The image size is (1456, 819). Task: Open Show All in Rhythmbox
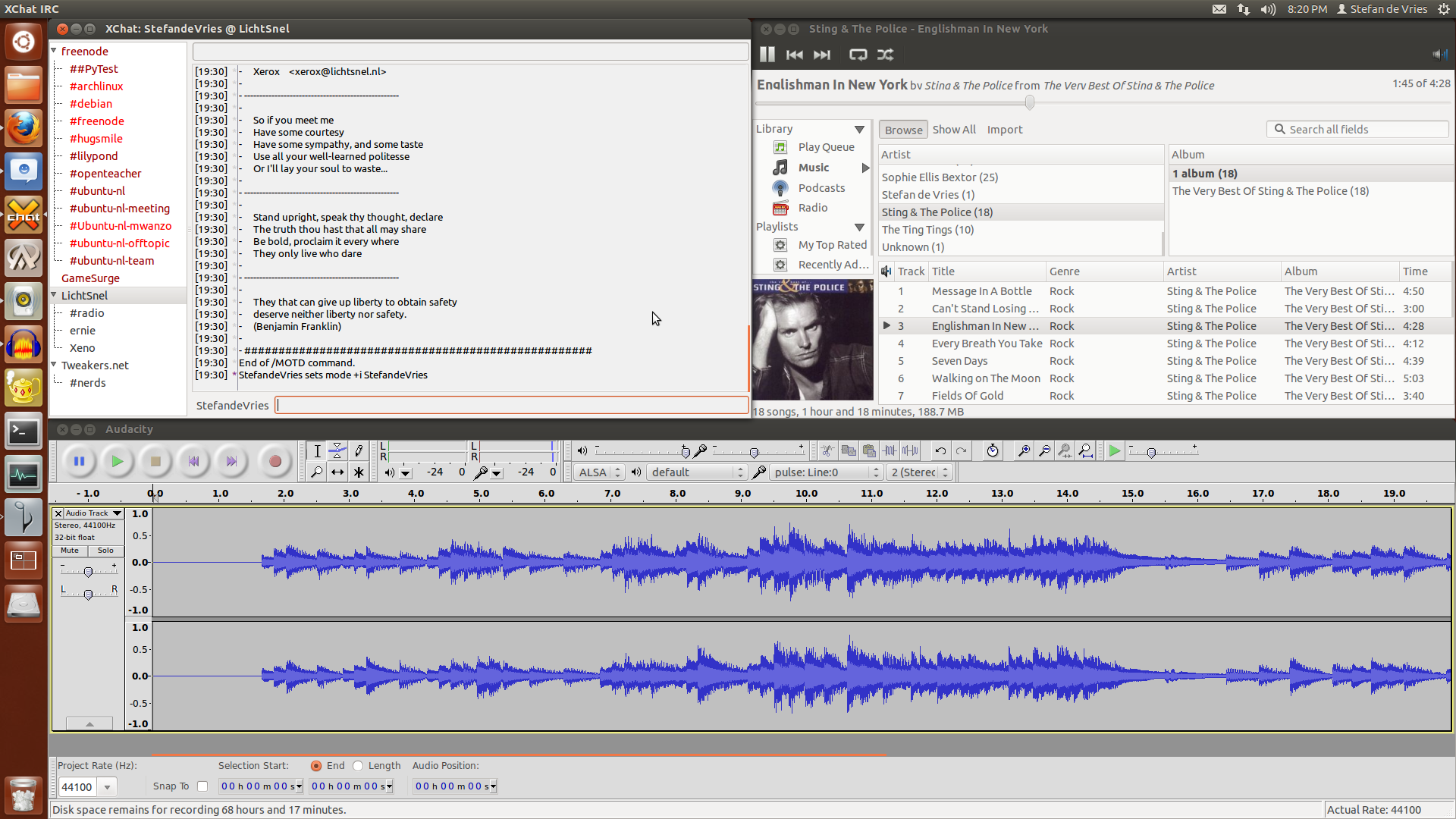954,130
